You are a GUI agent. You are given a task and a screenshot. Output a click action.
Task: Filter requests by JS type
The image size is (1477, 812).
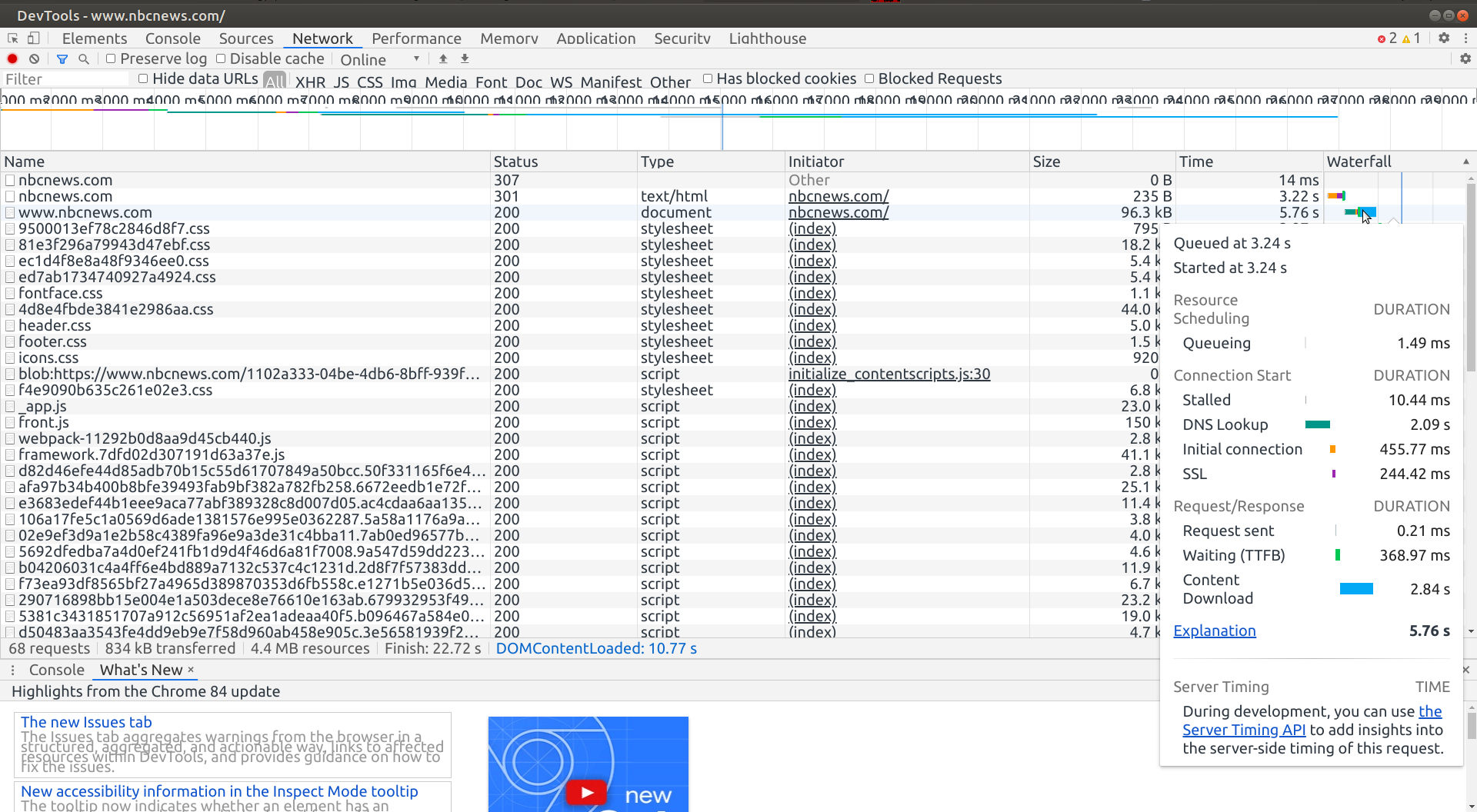[x=342, y=82]
